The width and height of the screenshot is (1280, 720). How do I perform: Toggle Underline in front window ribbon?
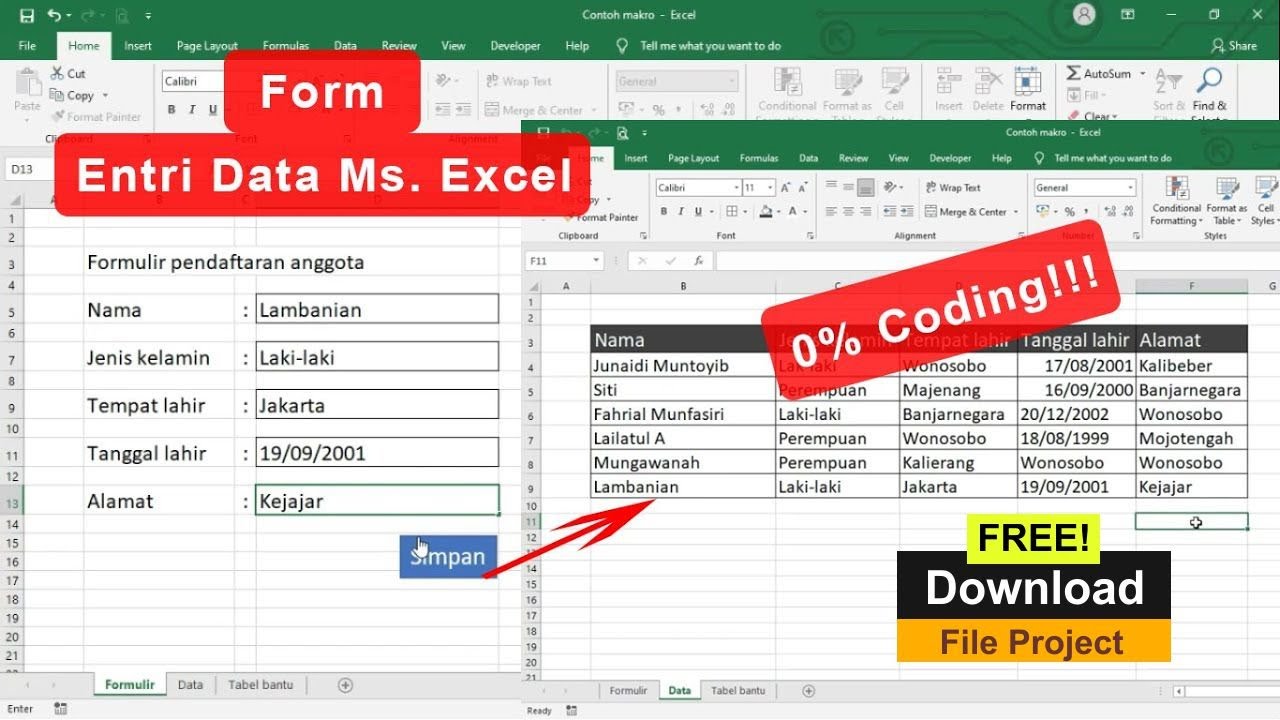point(698,212)
